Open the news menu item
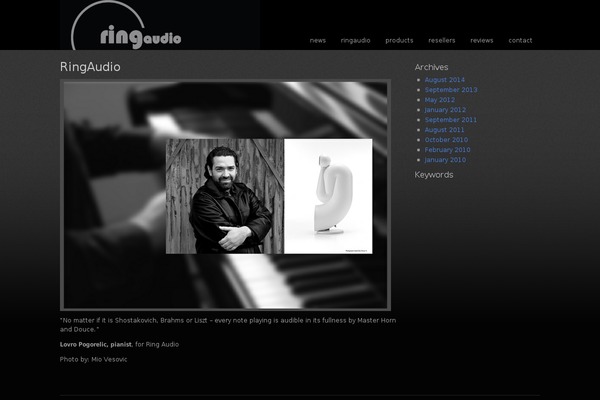Image resolution: width=600 pixels, height=400 pixels. coord(318,40)
